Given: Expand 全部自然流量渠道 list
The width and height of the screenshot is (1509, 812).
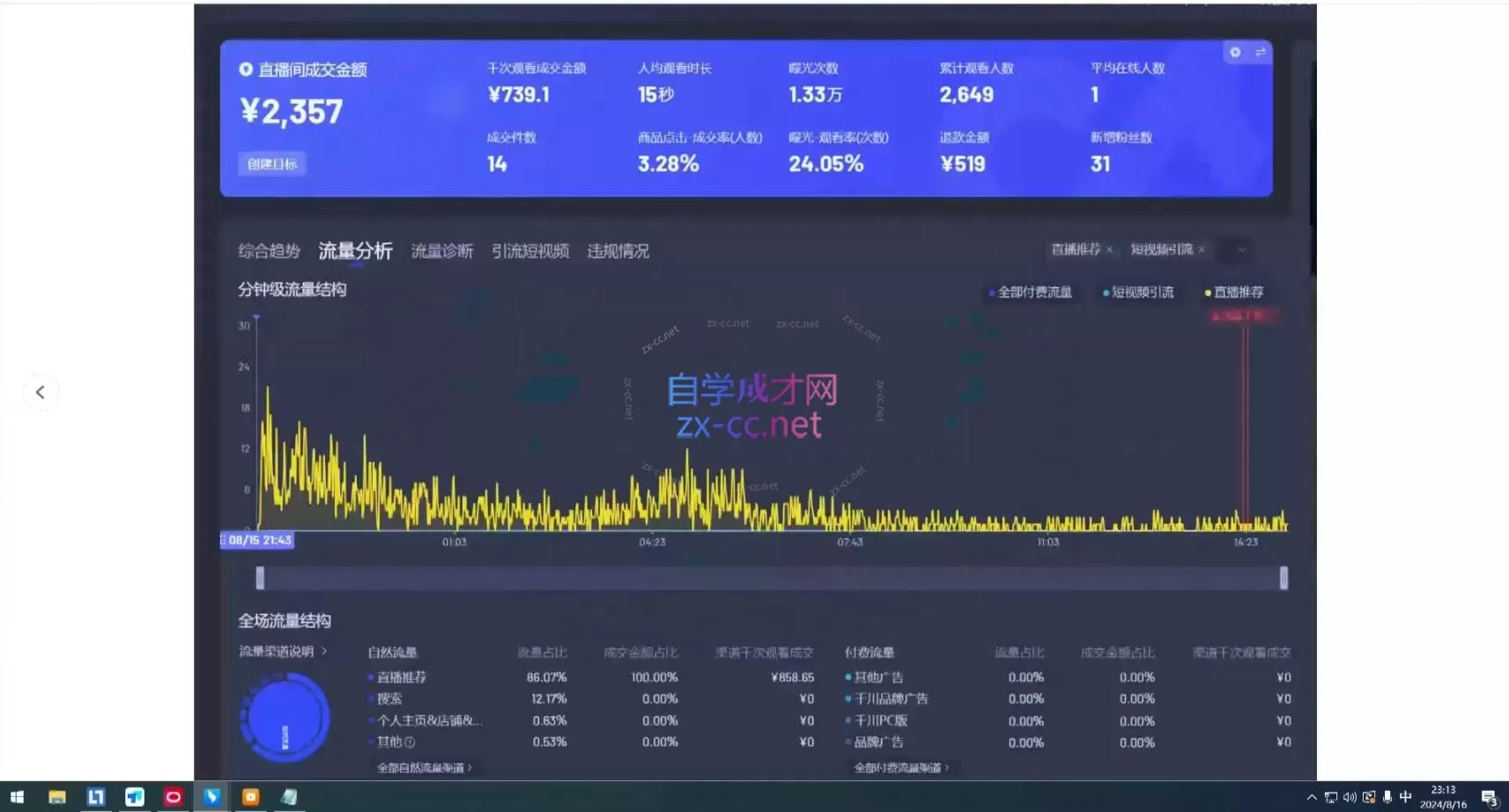Looking at the screenshot, I should 425,767.
